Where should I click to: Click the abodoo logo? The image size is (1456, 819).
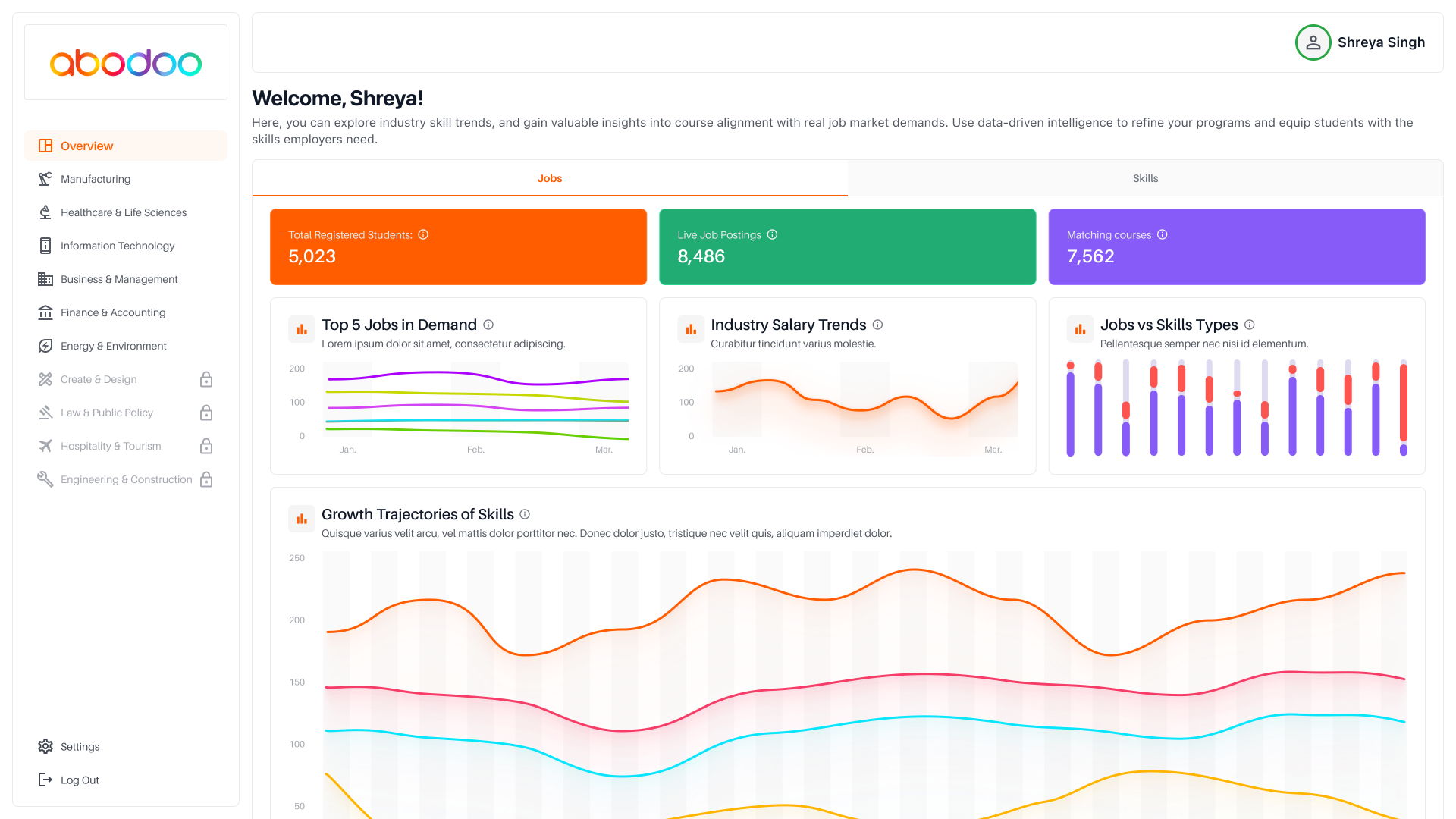(126, 62)
